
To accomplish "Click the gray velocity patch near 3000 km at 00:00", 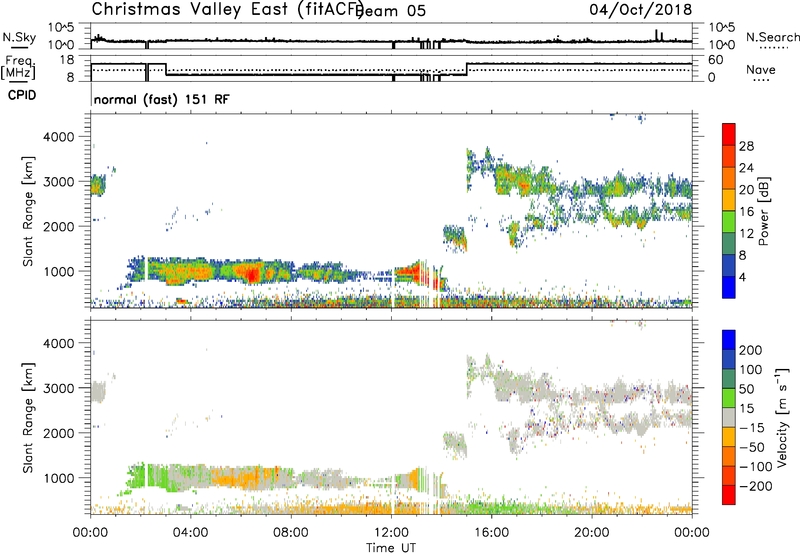I will (x=98, y=392).
